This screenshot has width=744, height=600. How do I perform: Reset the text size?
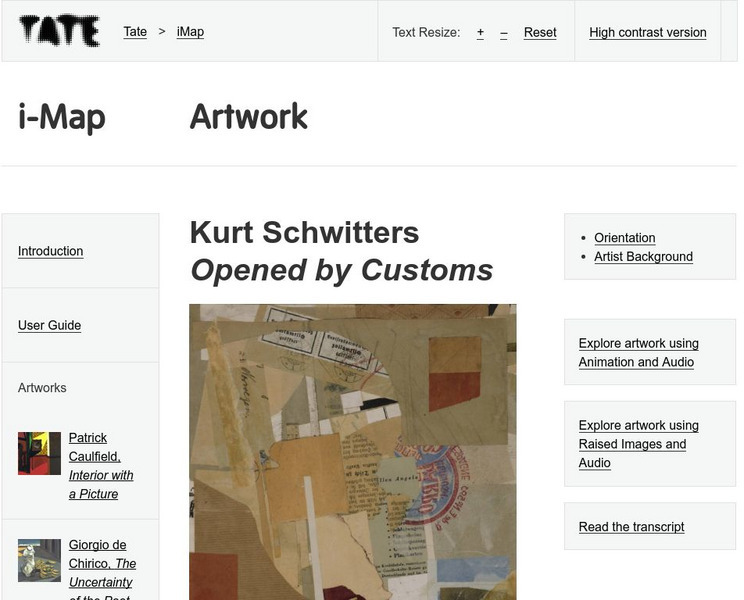[x=540, y=32]
